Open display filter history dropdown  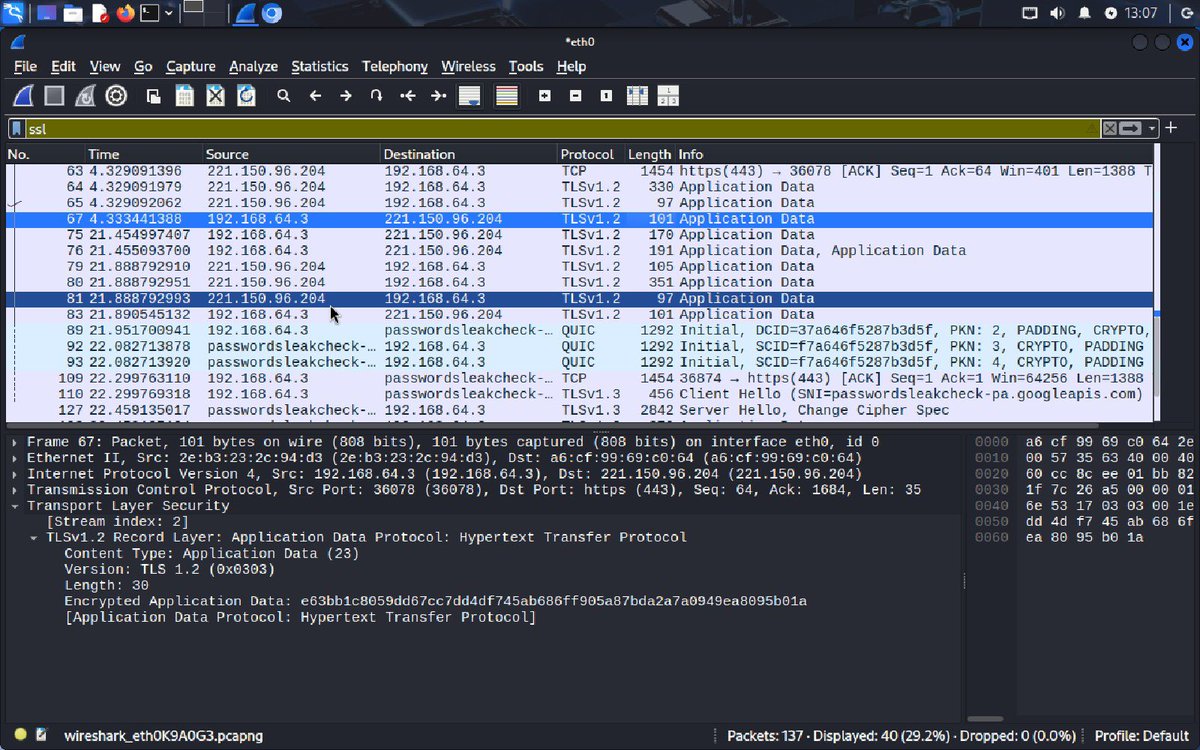[1152, 129]
